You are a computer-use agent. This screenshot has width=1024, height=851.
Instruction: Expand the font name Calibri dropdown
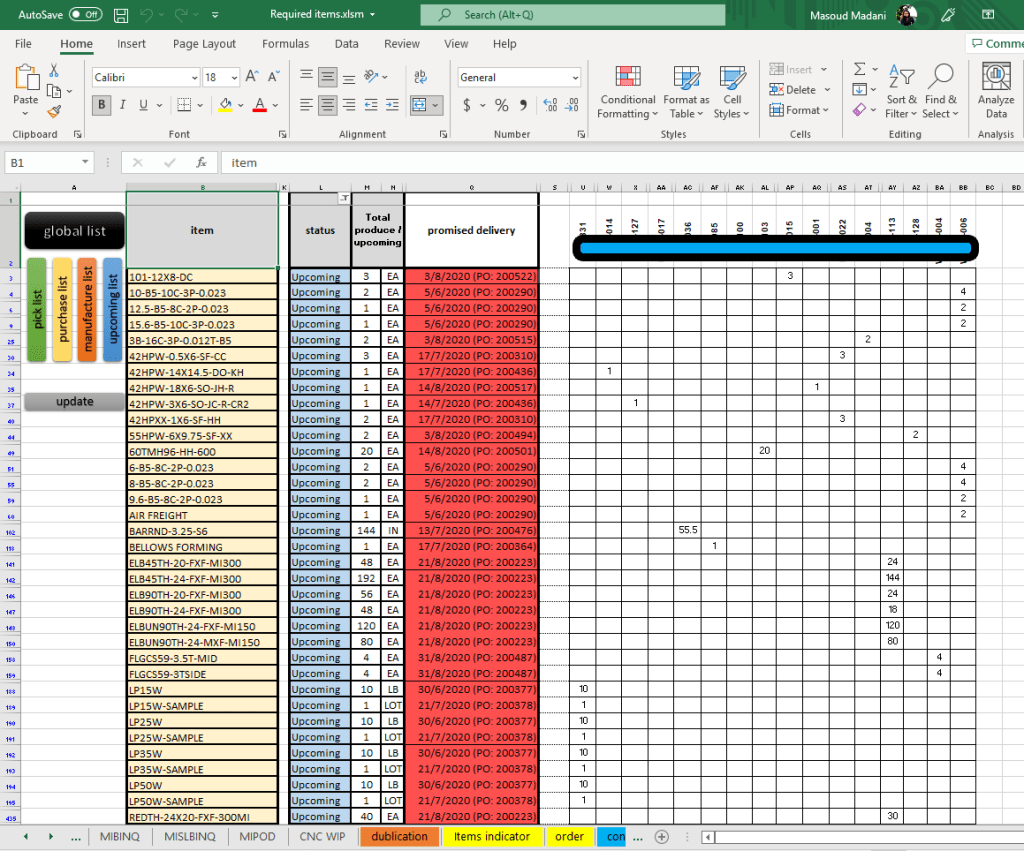click(x=194, y=78)
